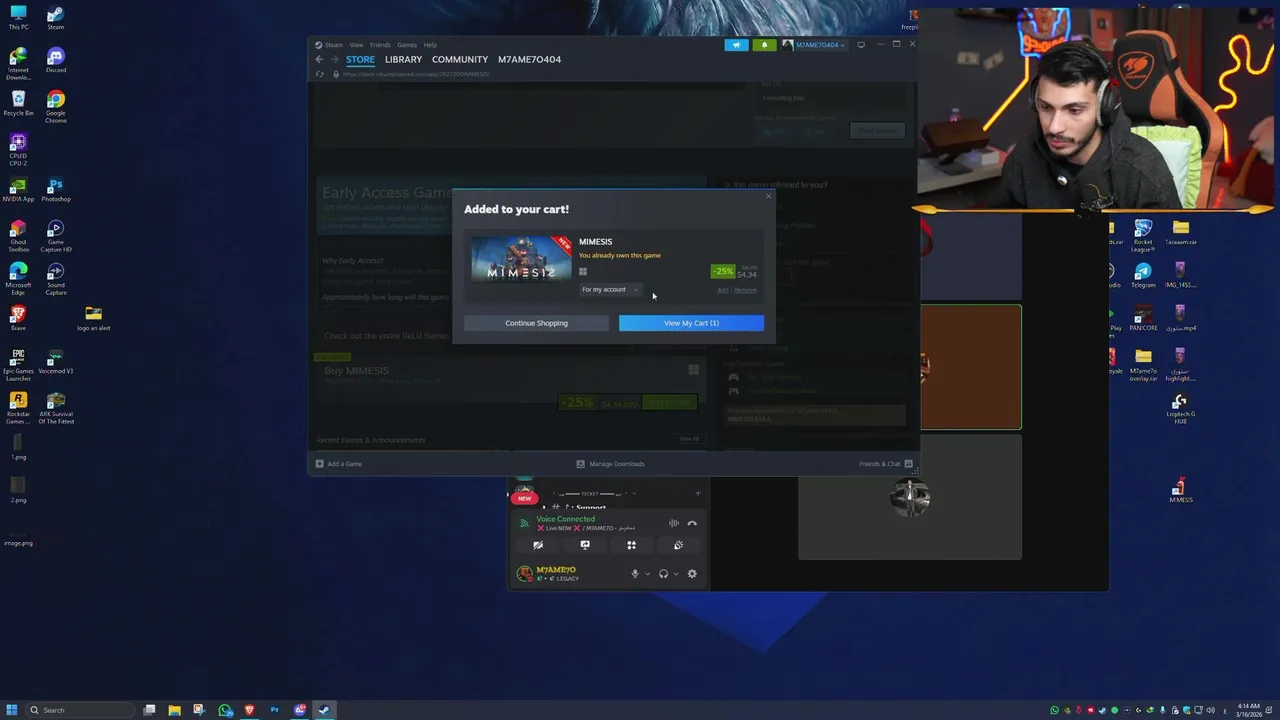Image resolution: width=1280 pixels, height=720 pixels.
Task: Open the Brave desktop shortcut
Action: click(x=18, y=319)
